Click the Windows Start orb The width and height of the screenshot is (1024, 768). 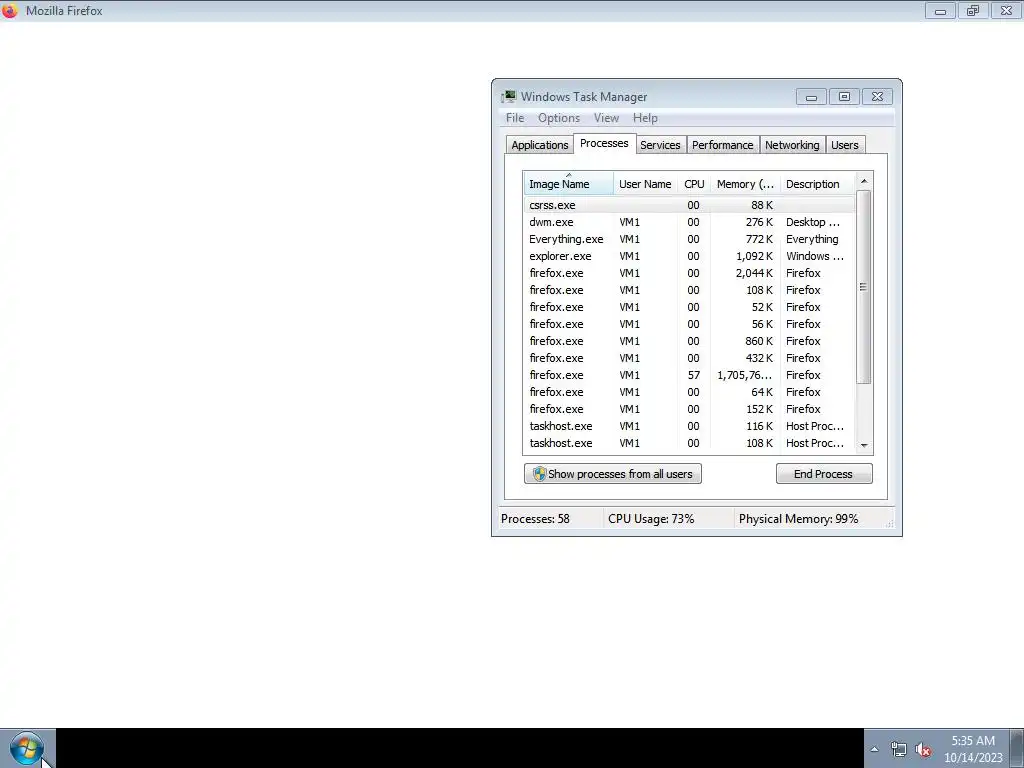27,748
